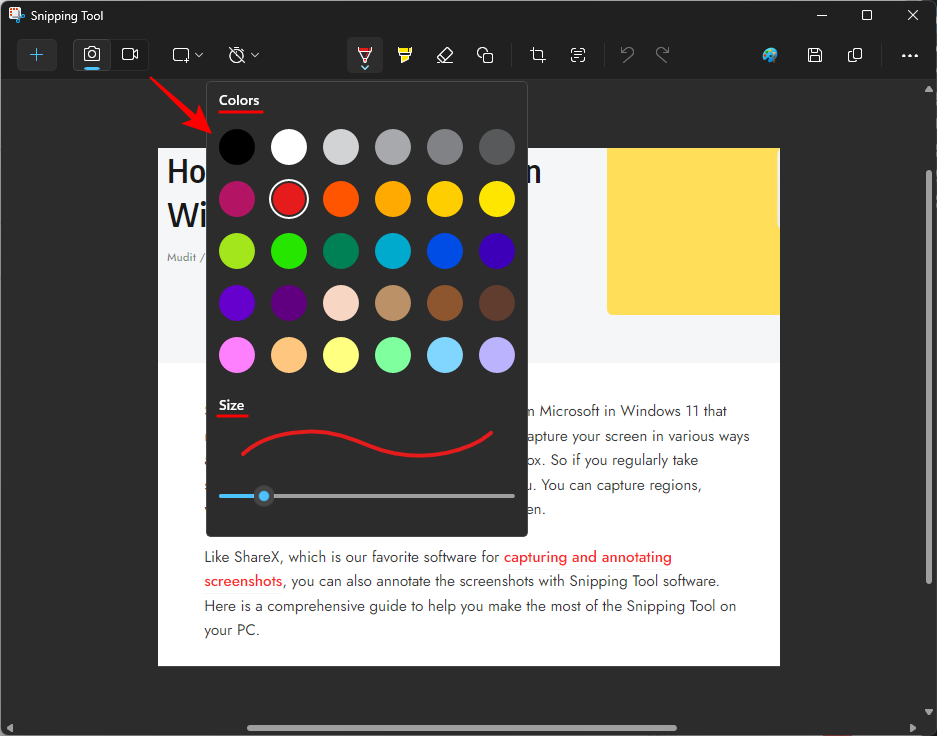Click the vertical scrollbar thumb
This screenshot has height=736, width=937.
click(929, 376)
